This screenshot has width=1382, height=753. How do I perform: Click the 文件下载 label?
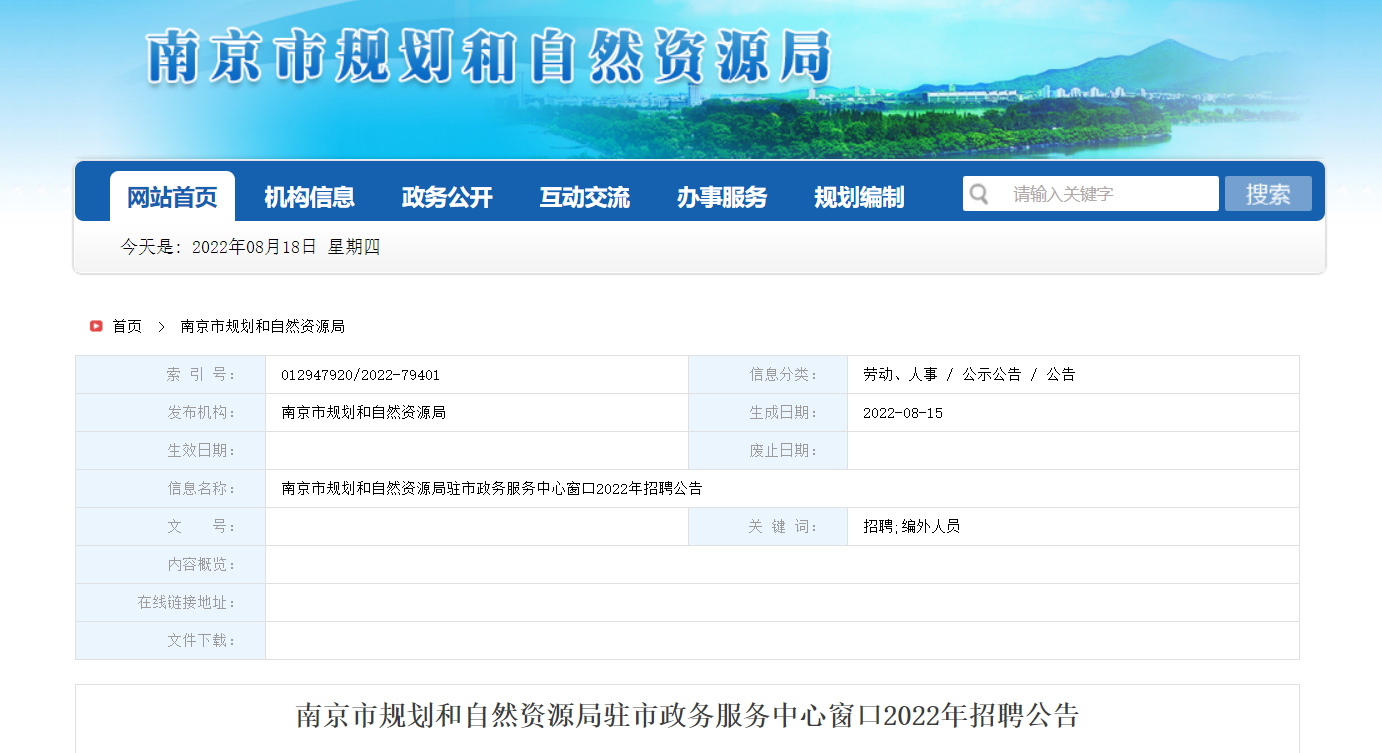(x=202, y=640)
